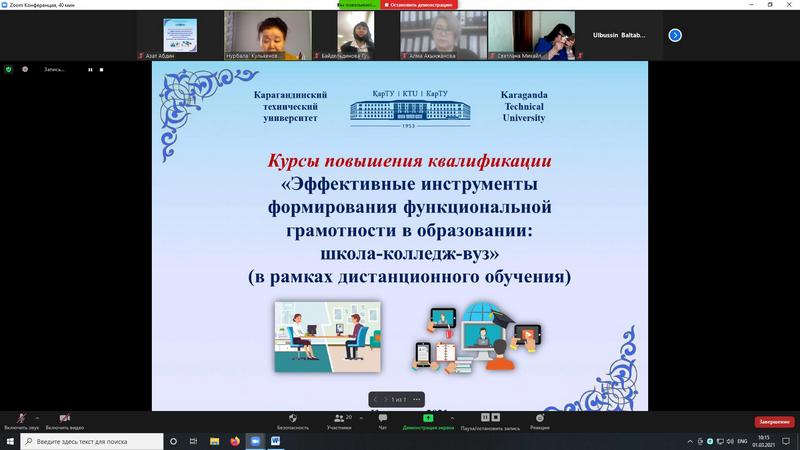Click ENG language indicator
The height and width of the screenshot is (450, 800).
[x=742, y=441]
